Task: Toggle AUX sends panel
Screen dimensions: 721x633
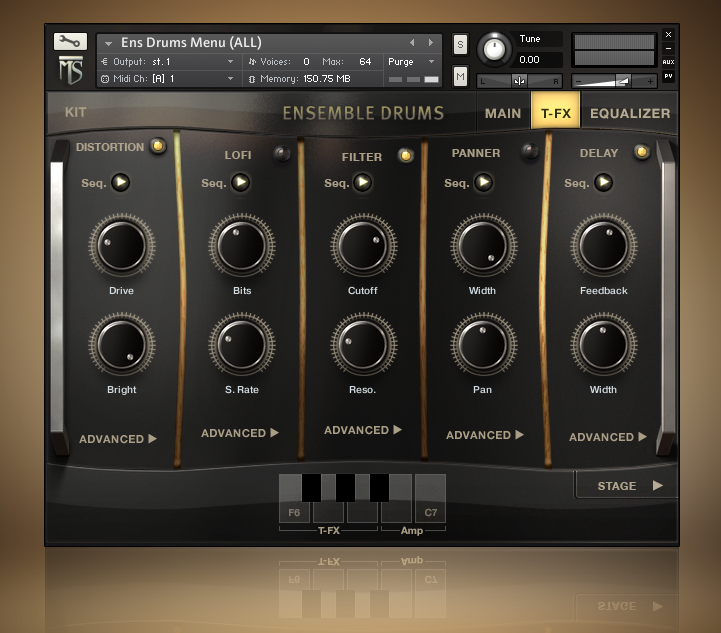Action: coord(668,62)
